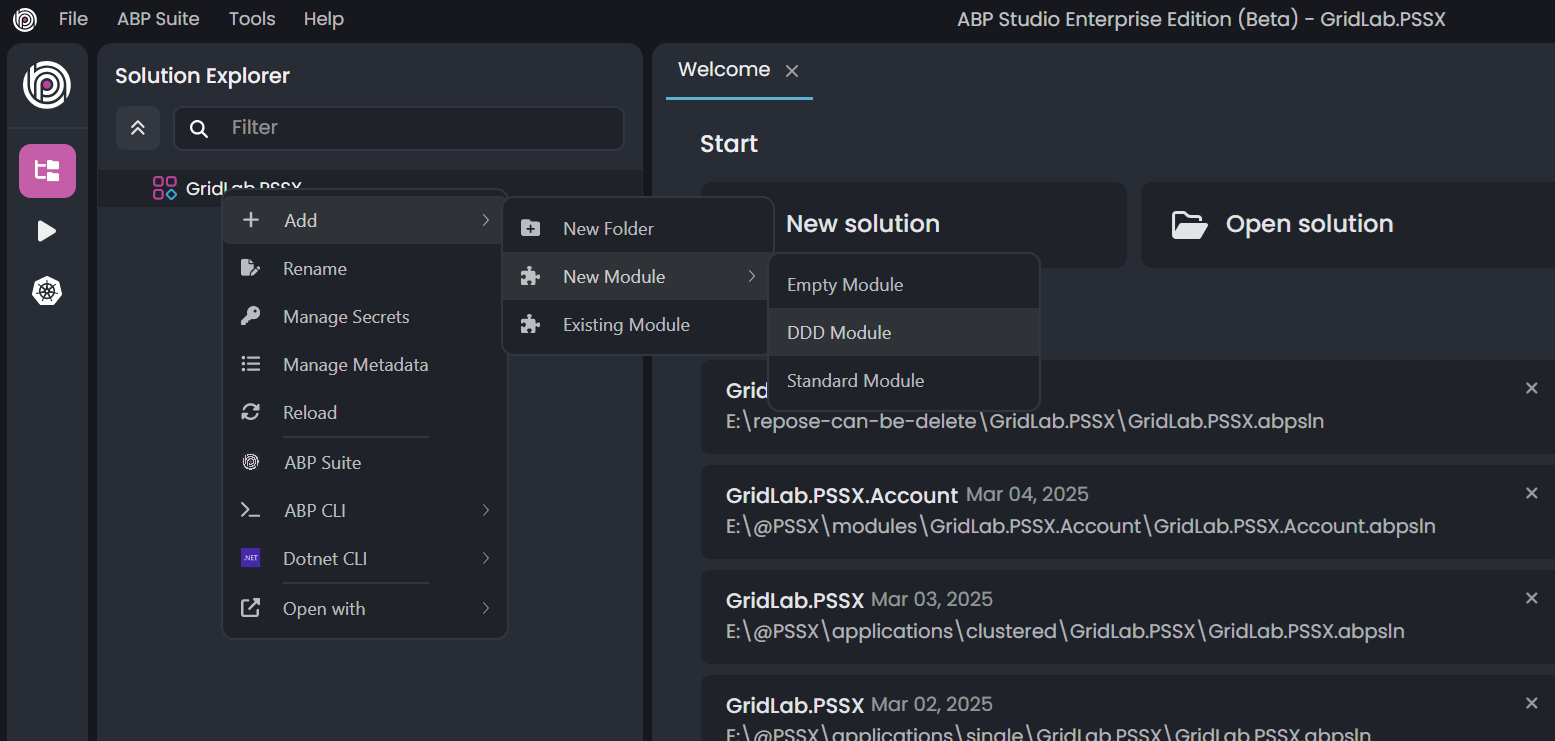
Task: Open recent GridLab.PSSX from Mar 03, 2025
Action: coord(1128,616)
